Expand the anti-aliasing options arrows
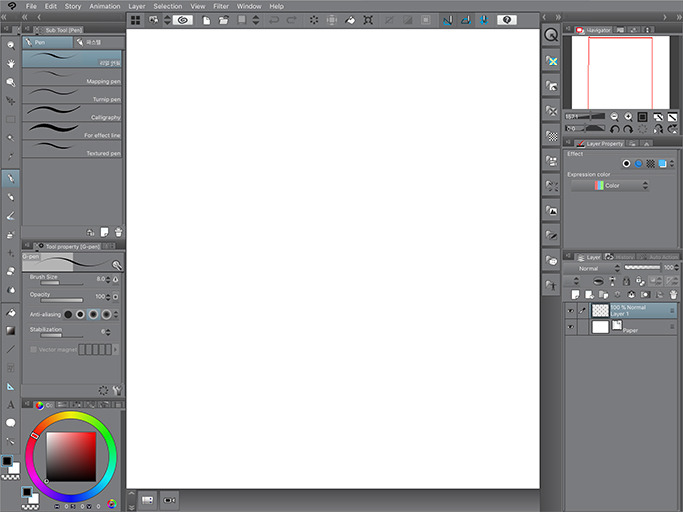 click(x=116, y=314)
